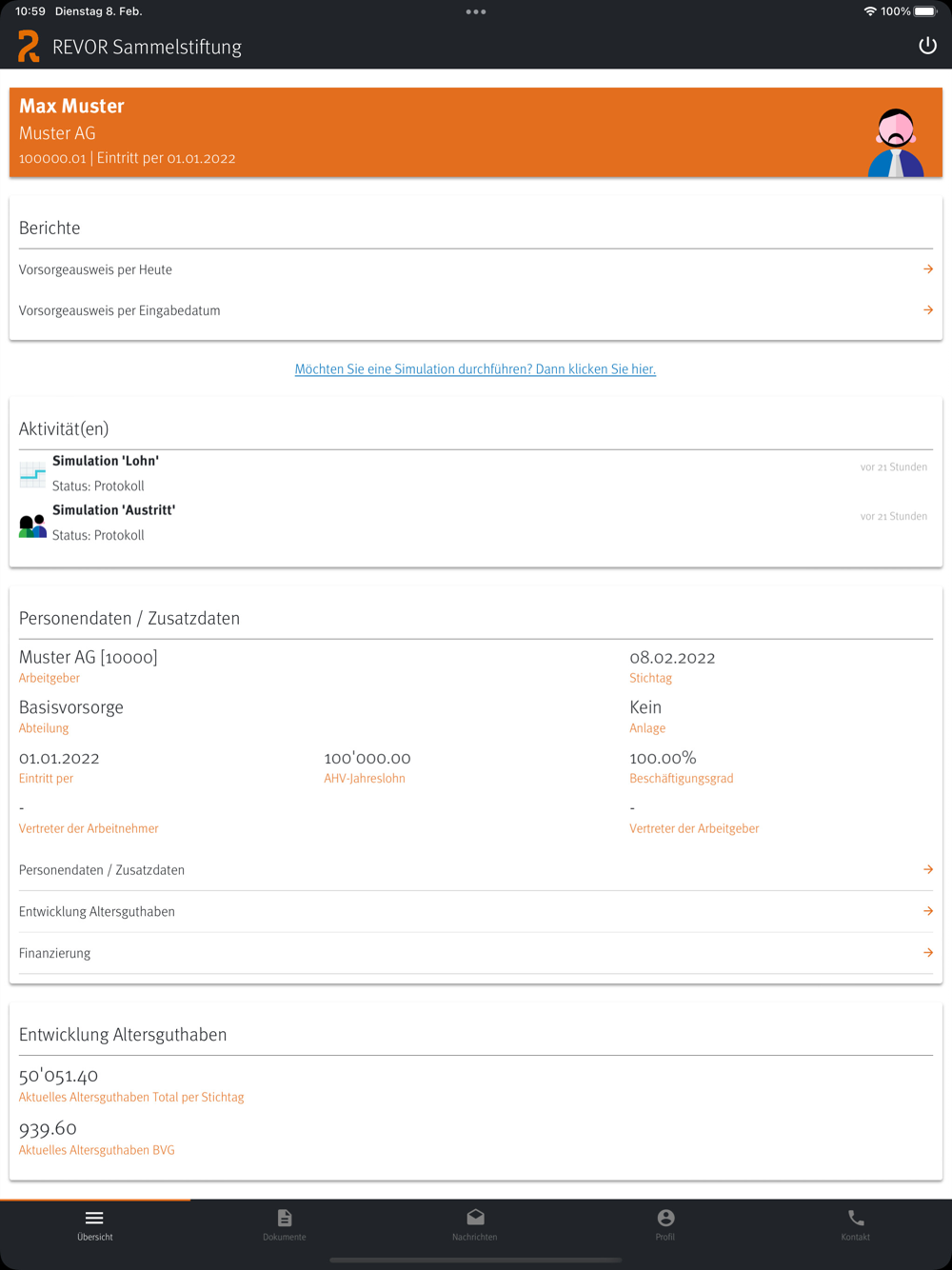The image size is (952, 1270).
Task: Switch to the Übersicht tab label
Action: tap(94, 1237)
